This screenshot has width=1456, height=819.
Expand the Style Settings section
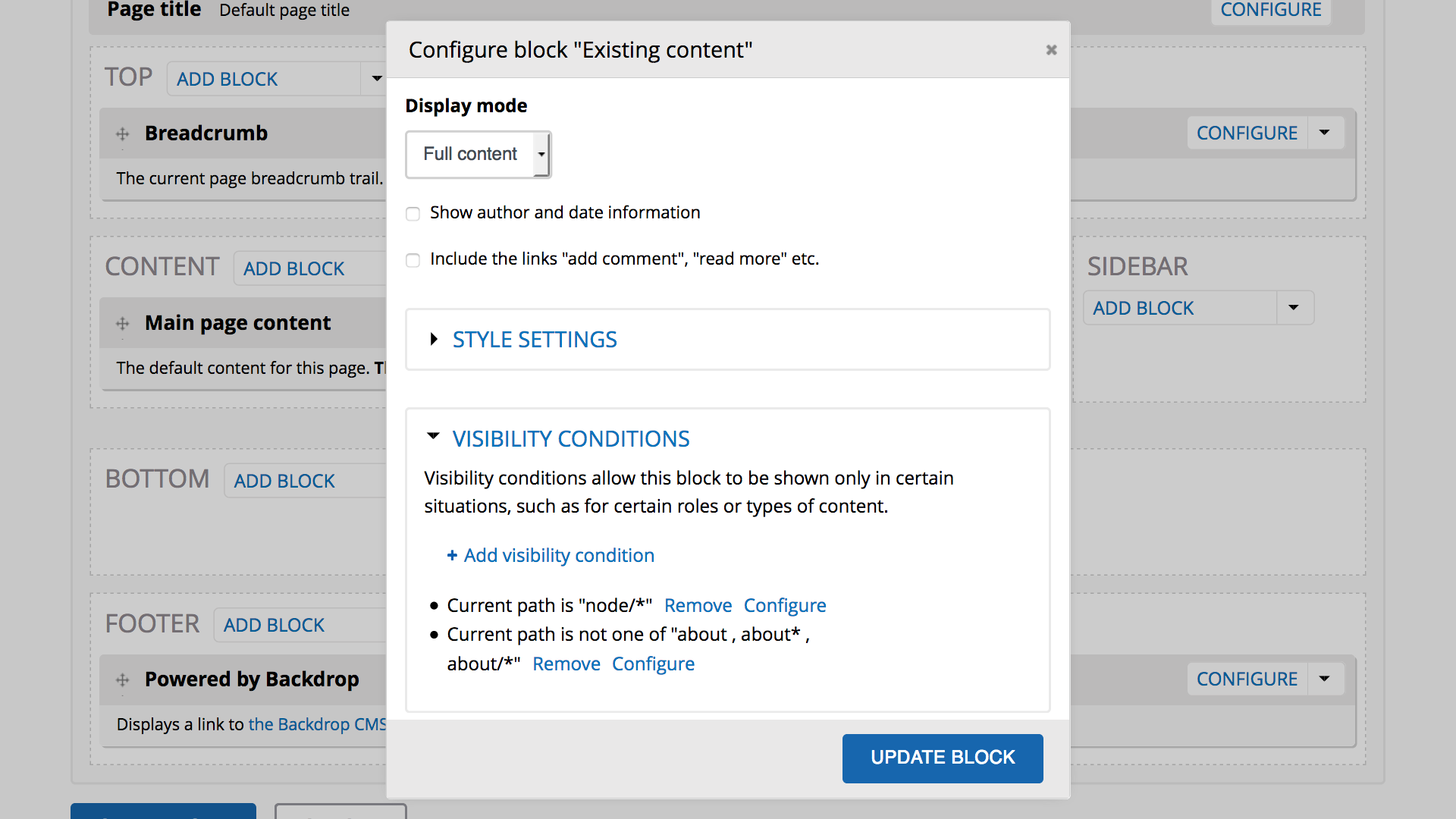coord(535,340)
